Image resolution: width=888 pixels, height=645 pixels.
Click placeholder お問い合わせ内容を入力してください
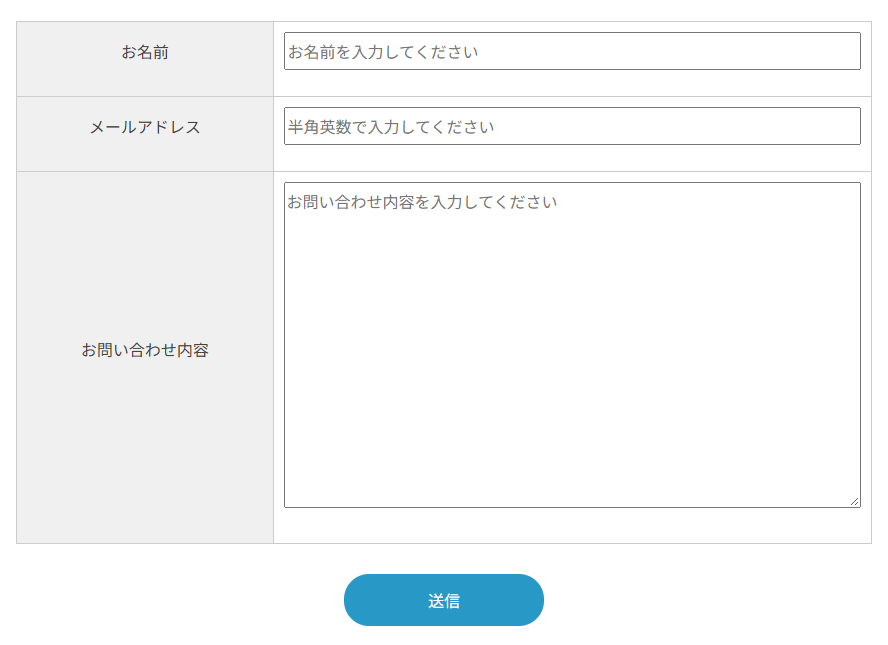click(422, 202)
